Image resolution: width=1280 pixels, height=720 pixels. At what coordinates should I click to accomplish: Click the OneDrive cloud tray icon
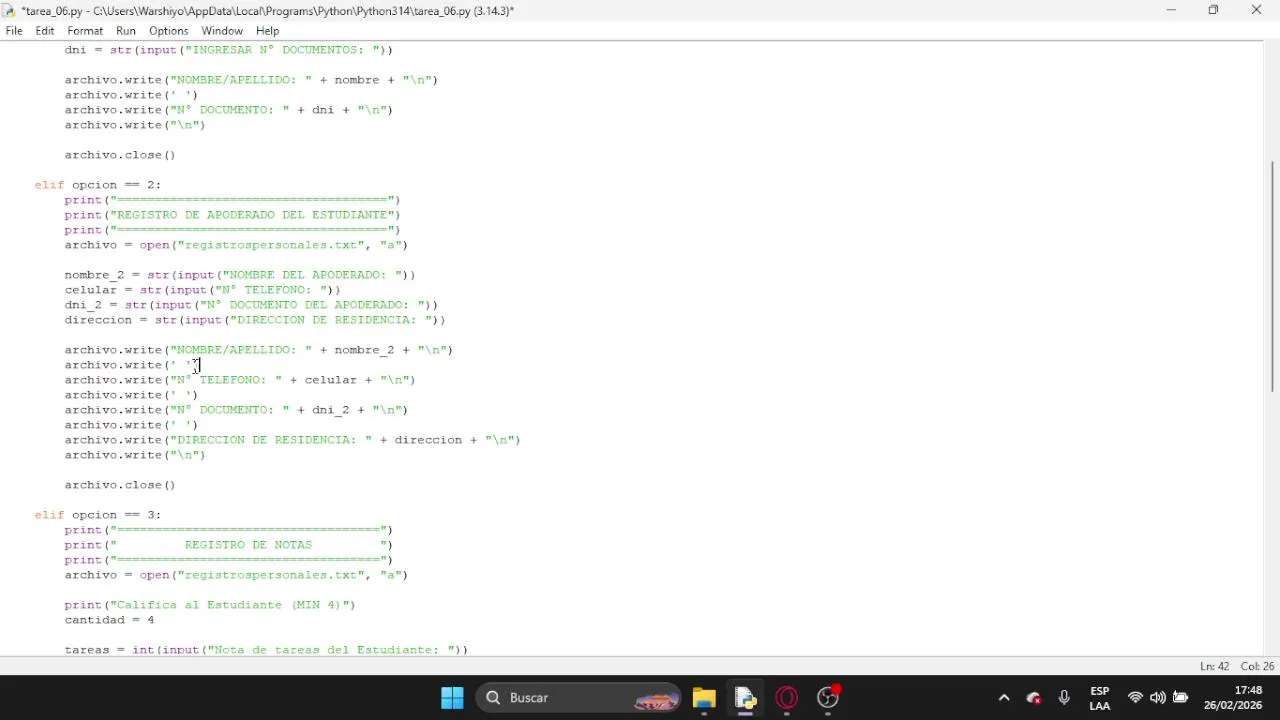tap(1034, 698)
